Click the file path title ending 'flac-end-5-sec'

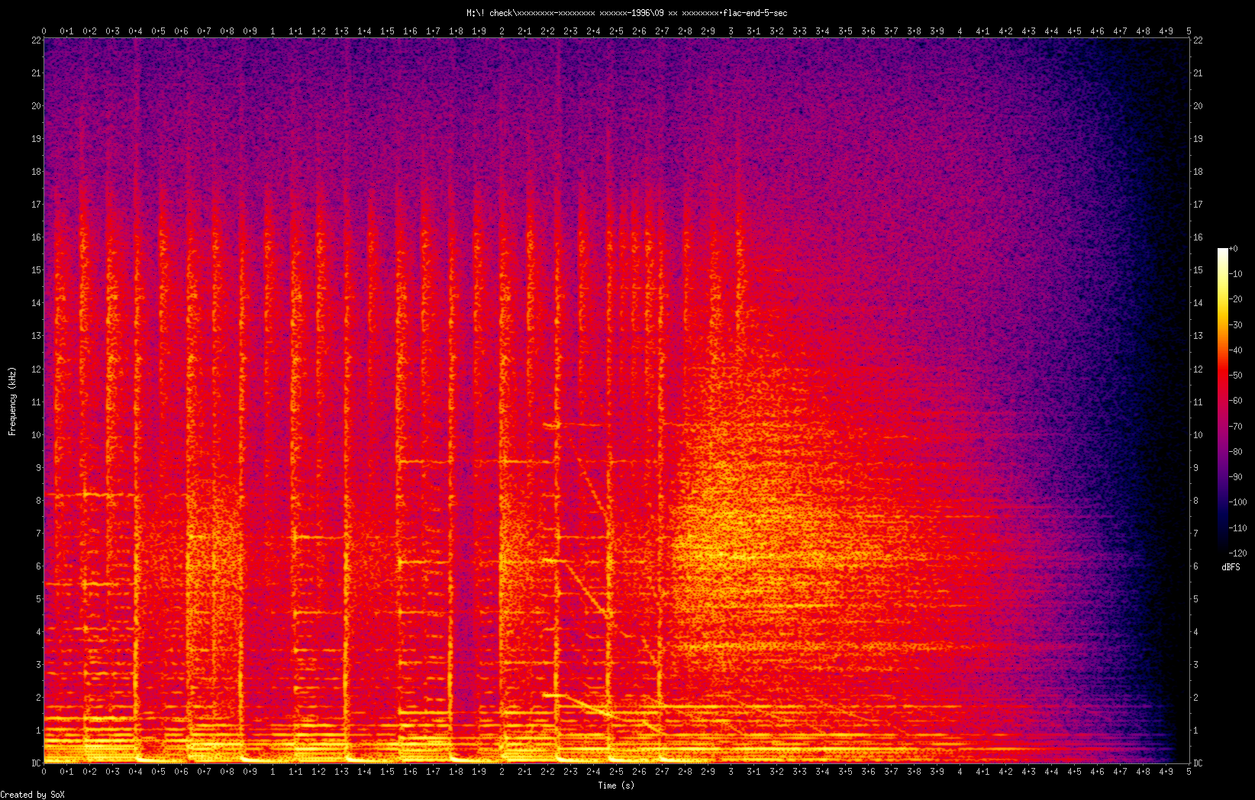click(627, 13)
